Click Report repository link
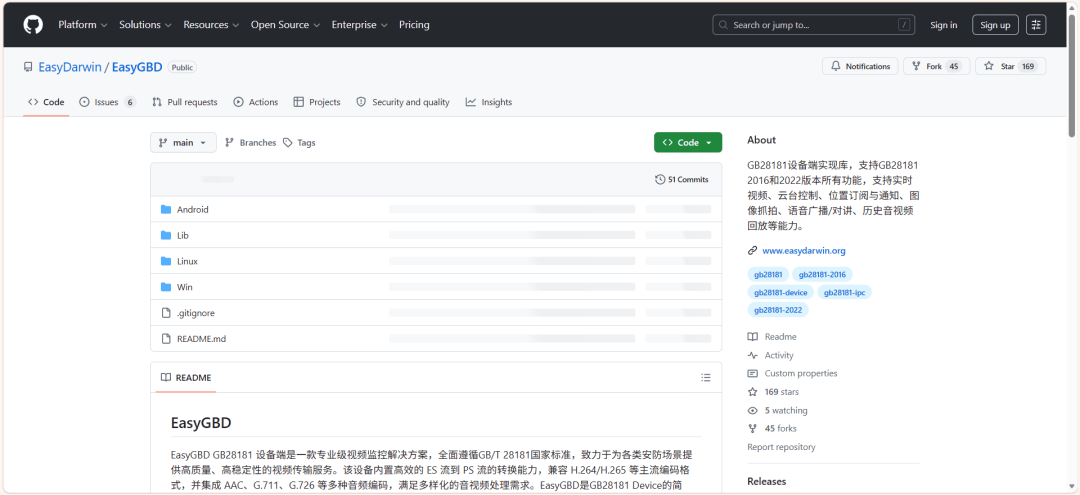1080x495 pixels. click(781, 447)
